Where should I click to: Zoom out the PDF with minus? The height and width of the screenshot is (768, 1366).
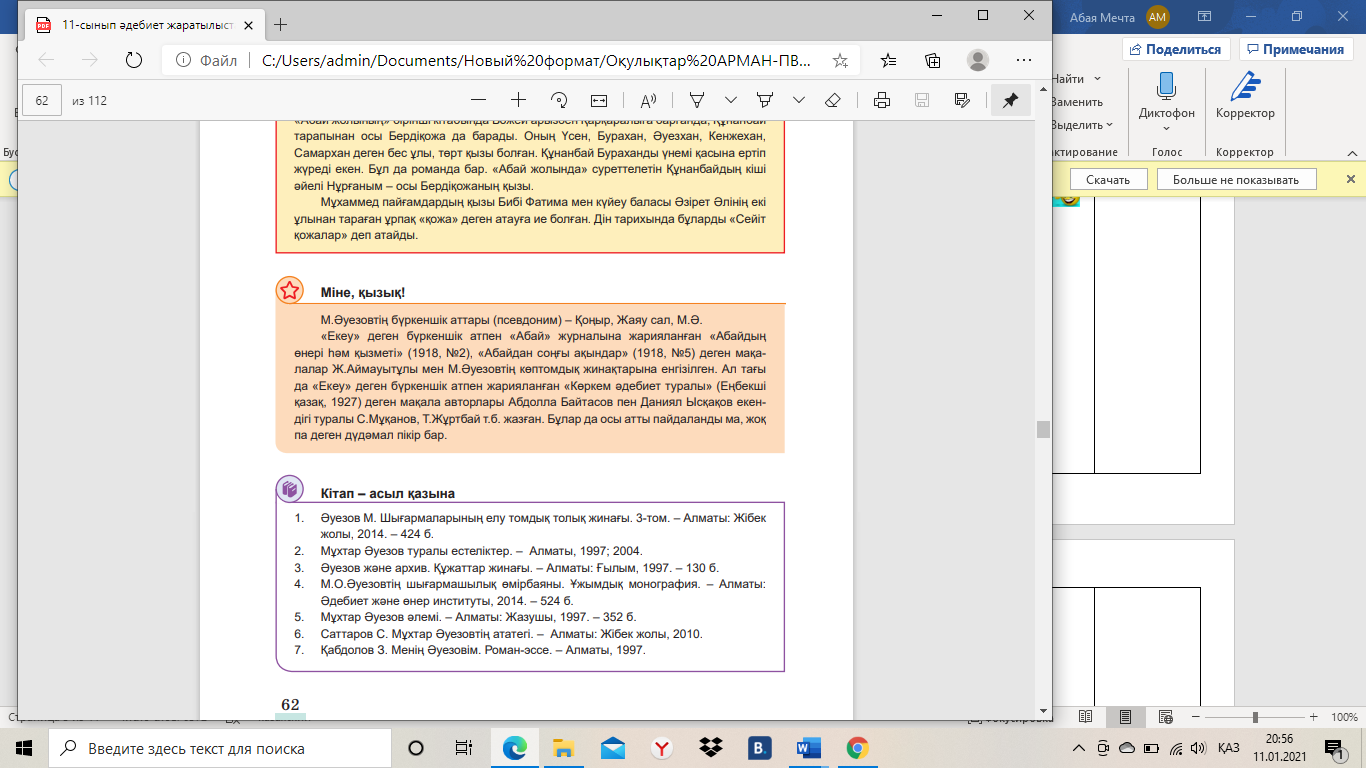click(x=478, y=100)
